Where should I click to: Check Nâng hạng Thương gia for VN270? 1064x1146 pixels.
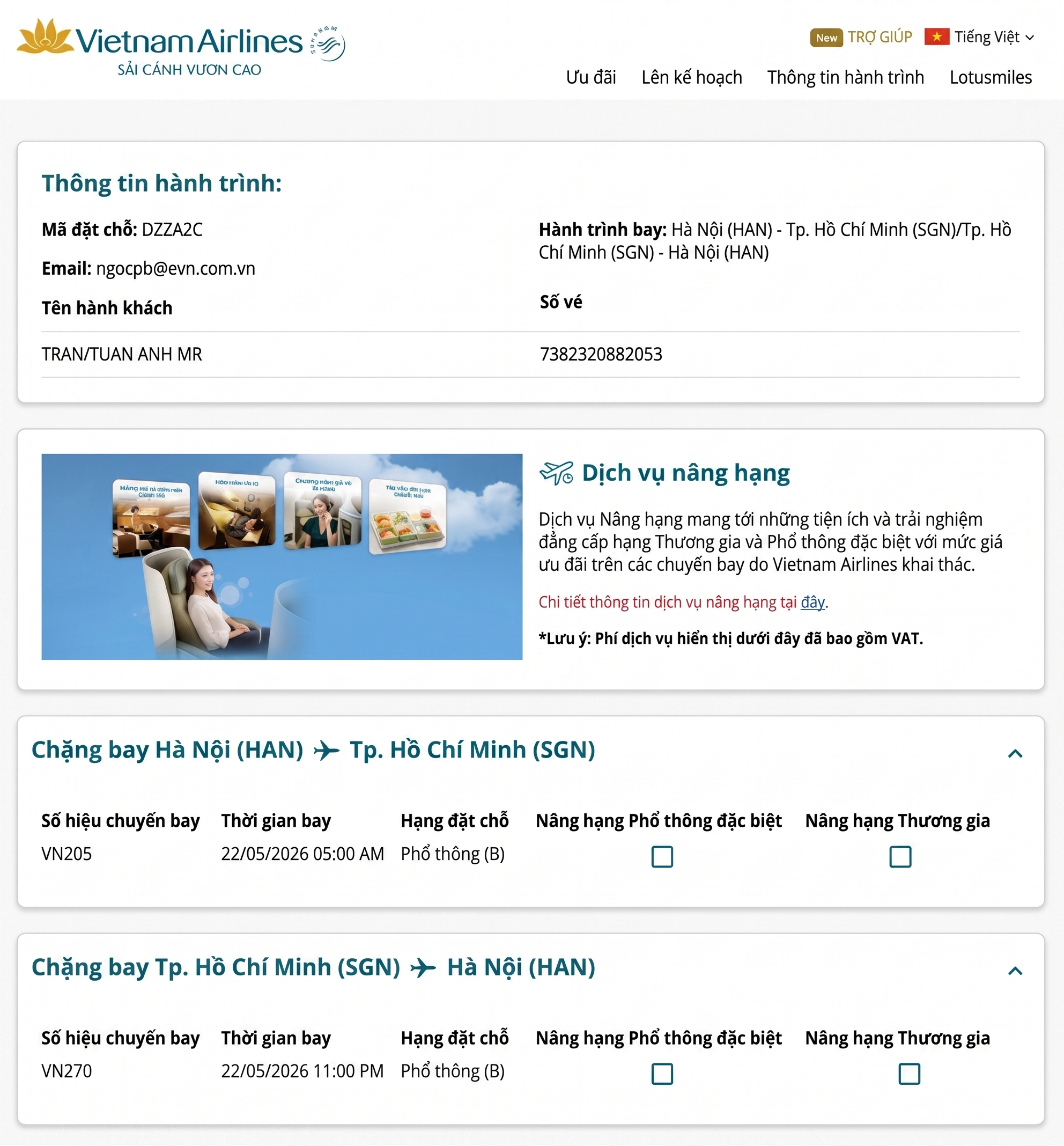coord(909,1074)
